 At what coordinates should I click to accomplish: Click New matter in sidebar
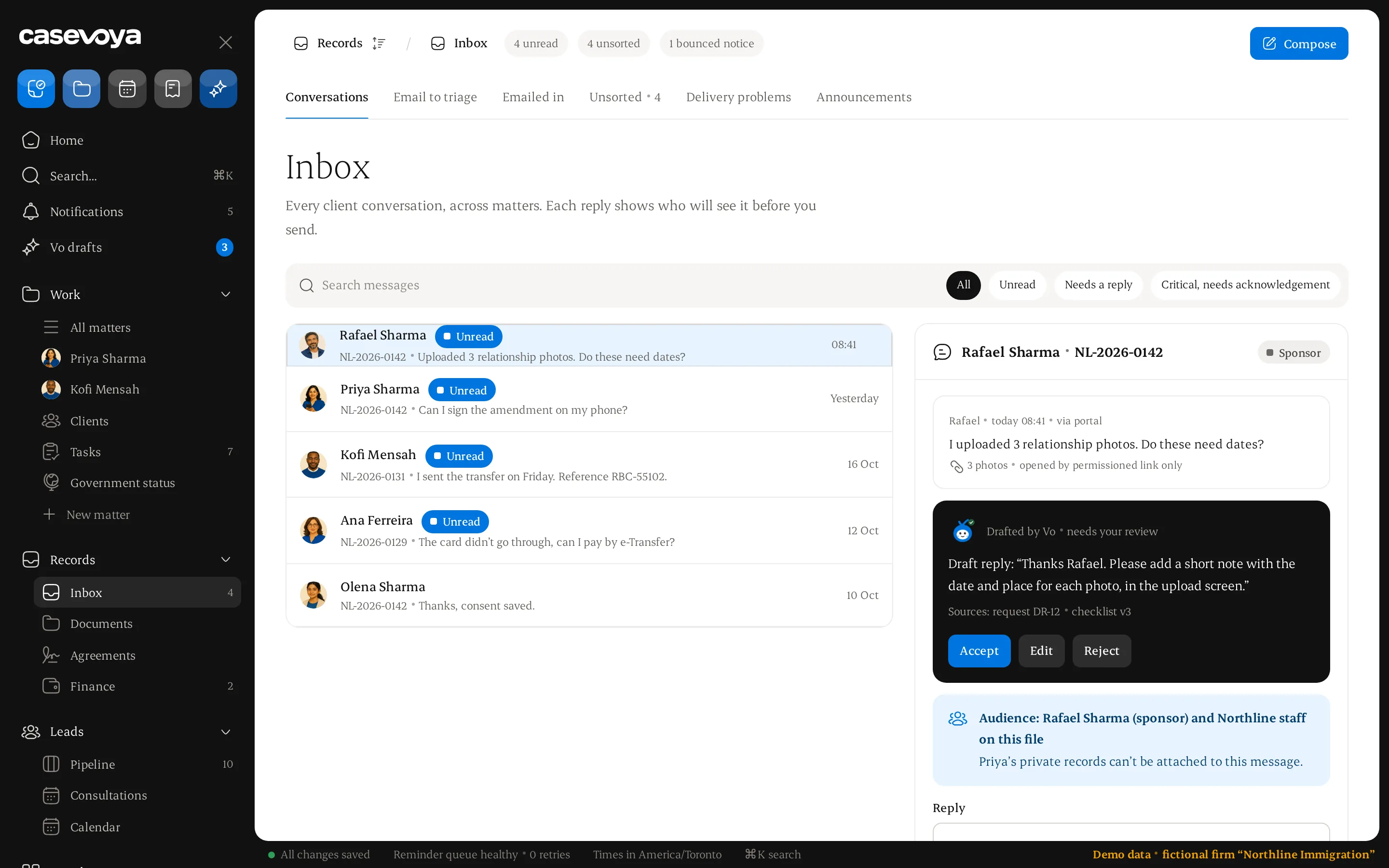[138, 515]
